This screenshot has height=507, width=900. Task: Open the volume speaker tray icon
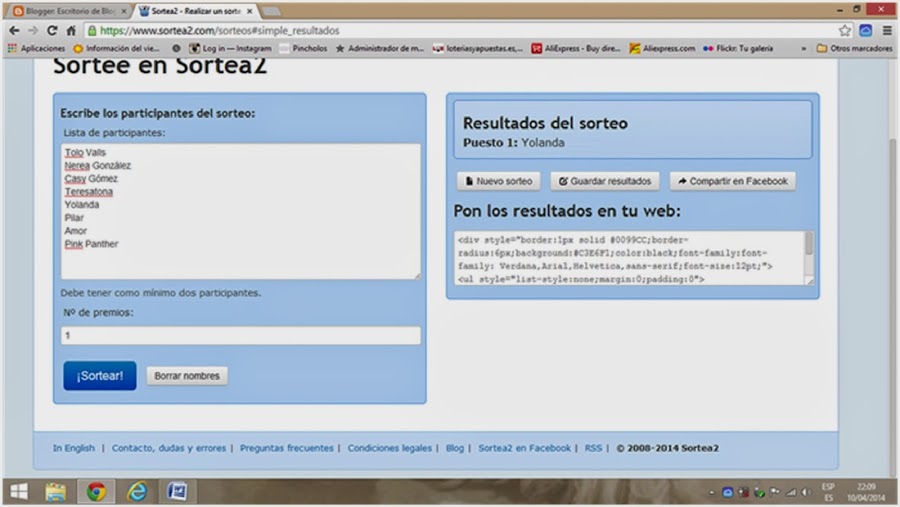tap(806, 492)
